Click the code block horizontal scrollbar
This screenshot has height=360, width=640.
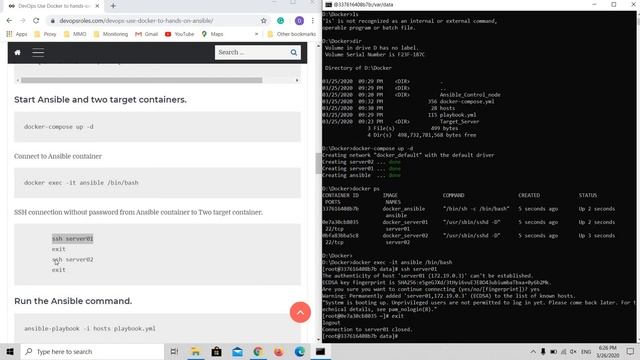[x=142, y=80]
